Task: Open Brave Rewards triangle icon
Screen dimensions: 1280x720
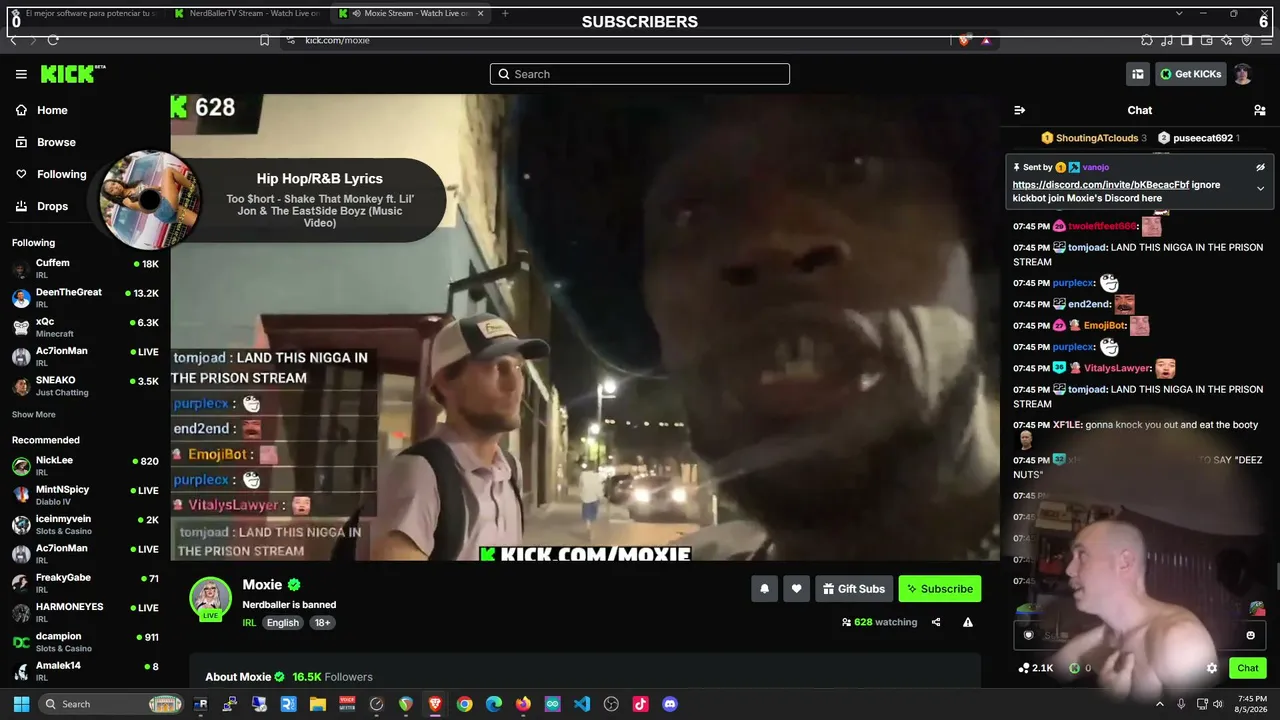Action: [x=986, y=40]
